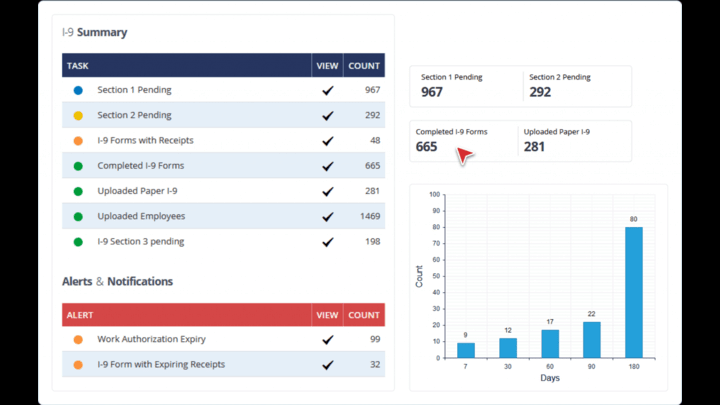
Task: Click view checkmark for Work Authorization Expiry
Action: (x=327, y=340)
